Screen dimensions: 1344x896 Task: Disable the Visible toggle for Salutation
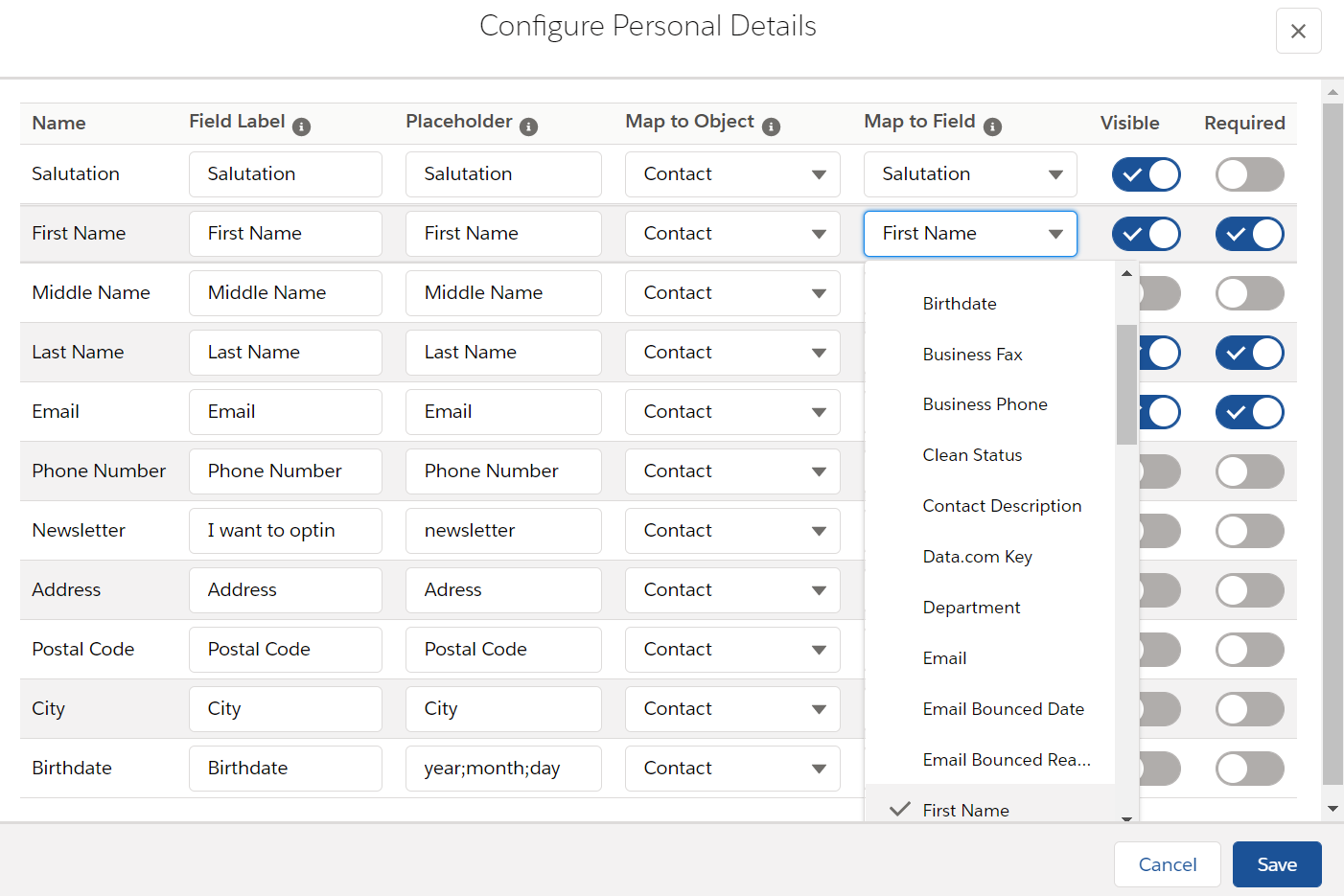(1147, 174)
